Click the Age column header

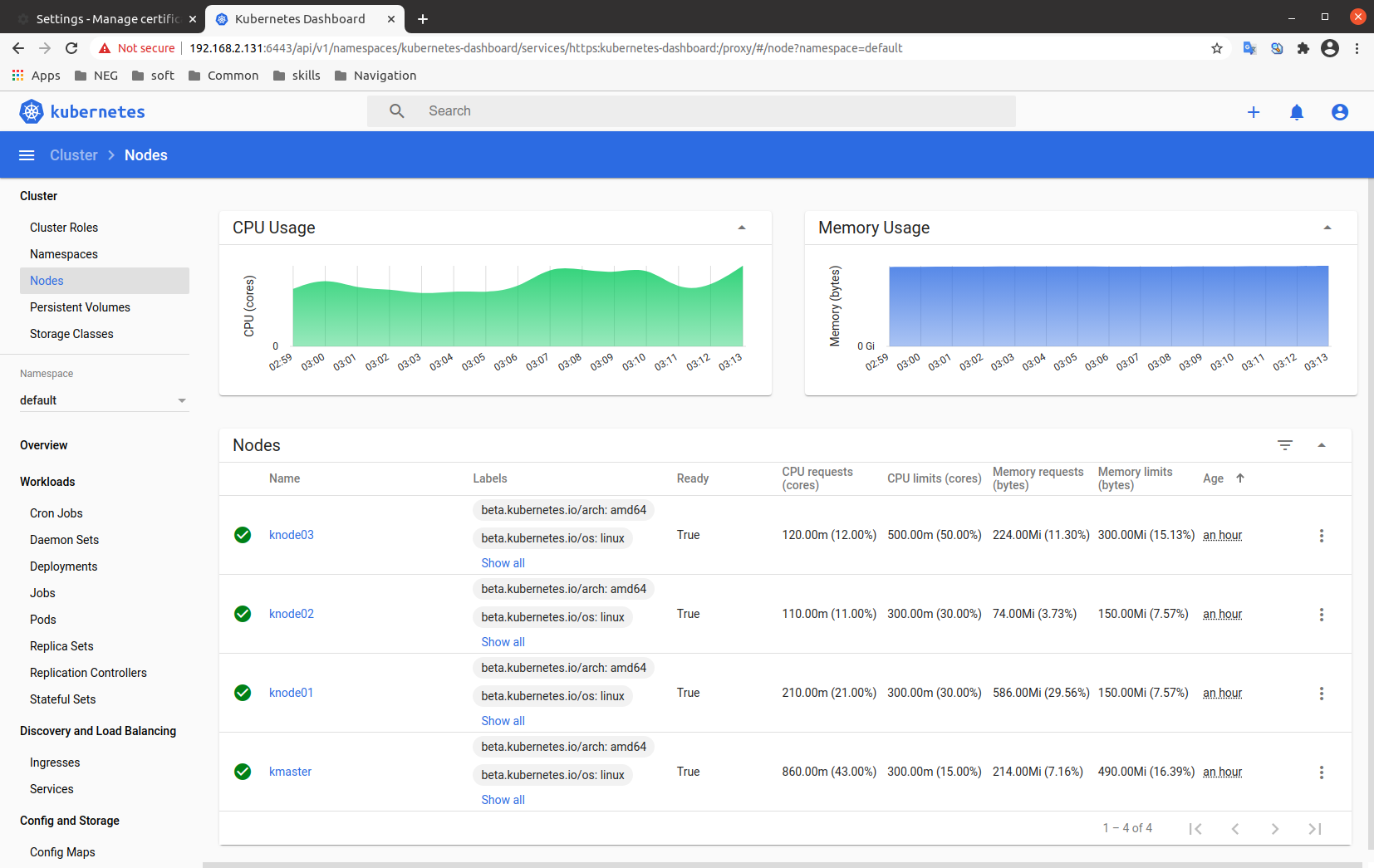pyautogui.click(x=1213, y=478)
